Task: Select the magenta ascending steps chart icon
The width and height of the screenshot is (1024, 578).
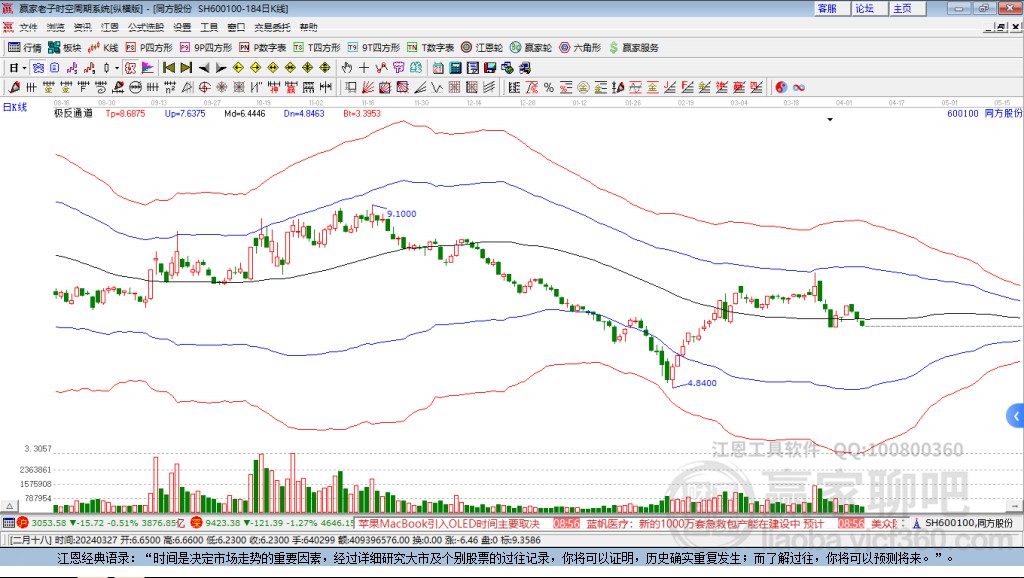Action: pyautogui.click(x=72, y=68)
